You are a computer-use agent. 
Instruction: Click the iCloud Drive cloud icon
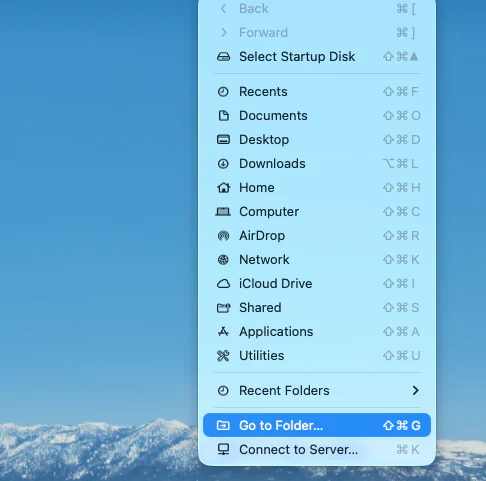[x=223, y=284]
